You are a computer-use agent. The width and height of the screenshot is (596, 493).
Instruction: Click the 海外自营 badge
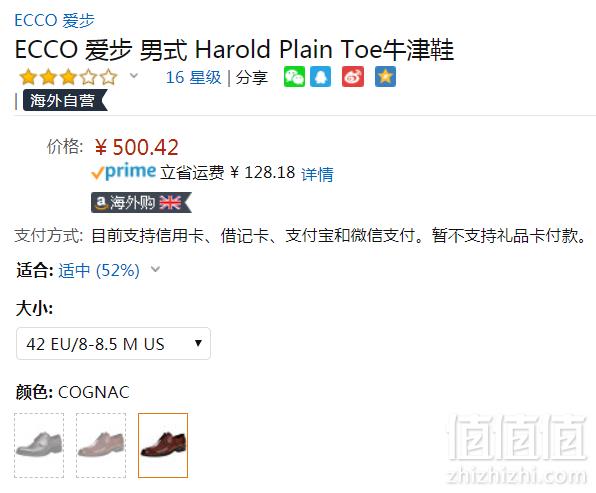coord(65,100)
